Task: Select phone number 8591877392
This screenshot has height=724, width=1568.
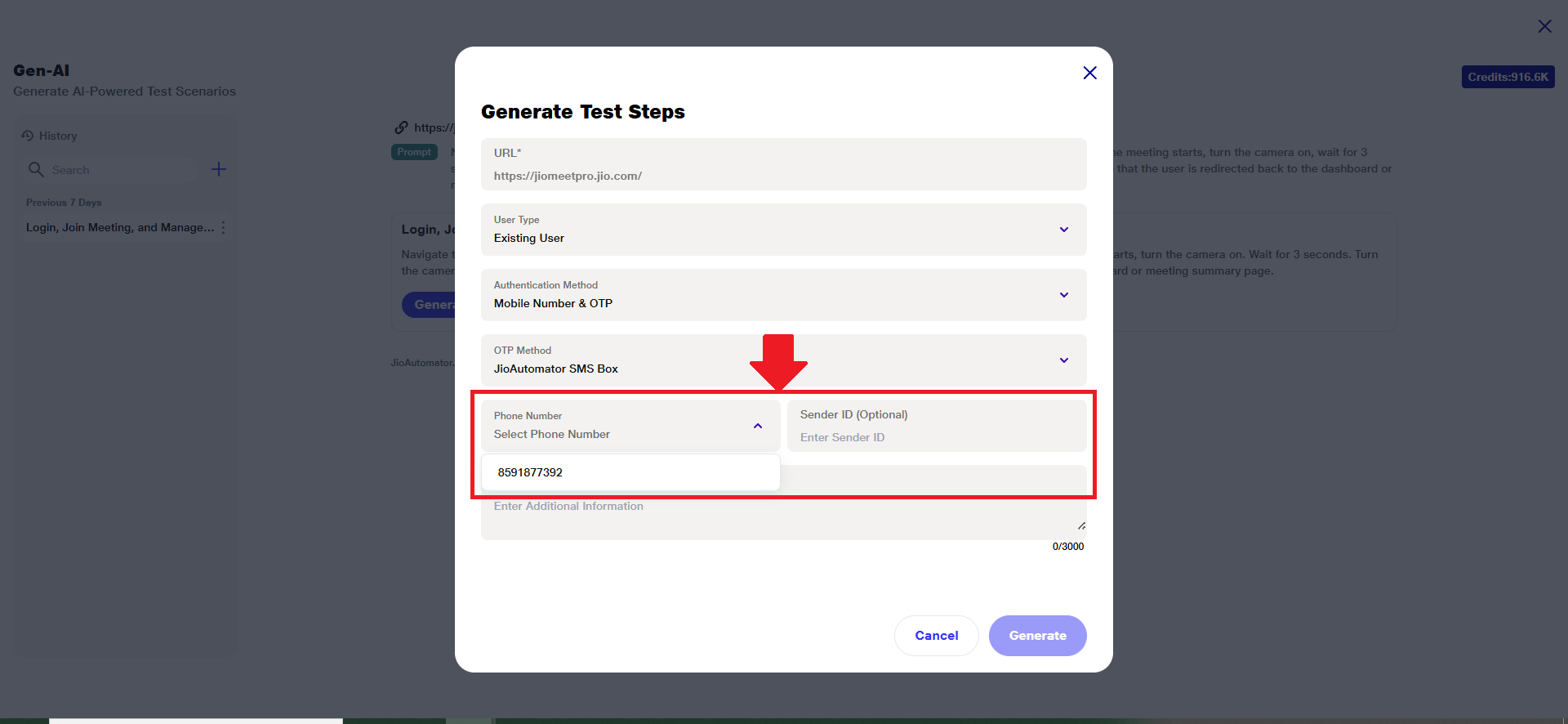Action: click(531, 472)
